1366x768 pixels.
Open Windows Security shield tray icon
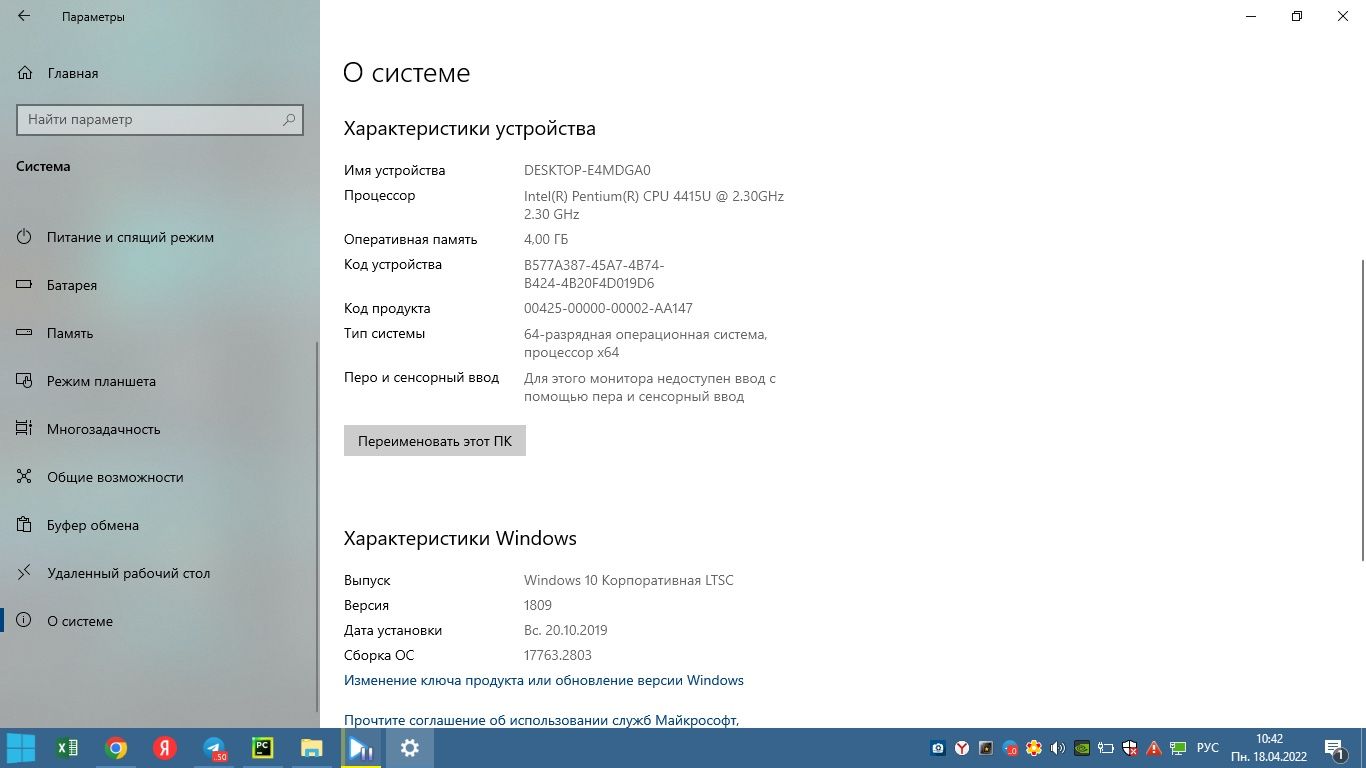[1130, 748]
